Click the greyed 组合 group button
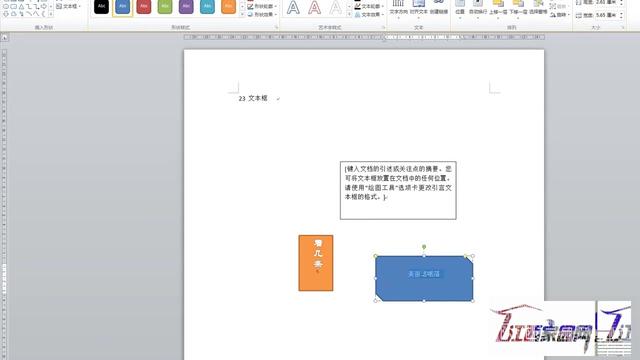Image resolution: width=640 pixels, height=360 pixels. 559,7
